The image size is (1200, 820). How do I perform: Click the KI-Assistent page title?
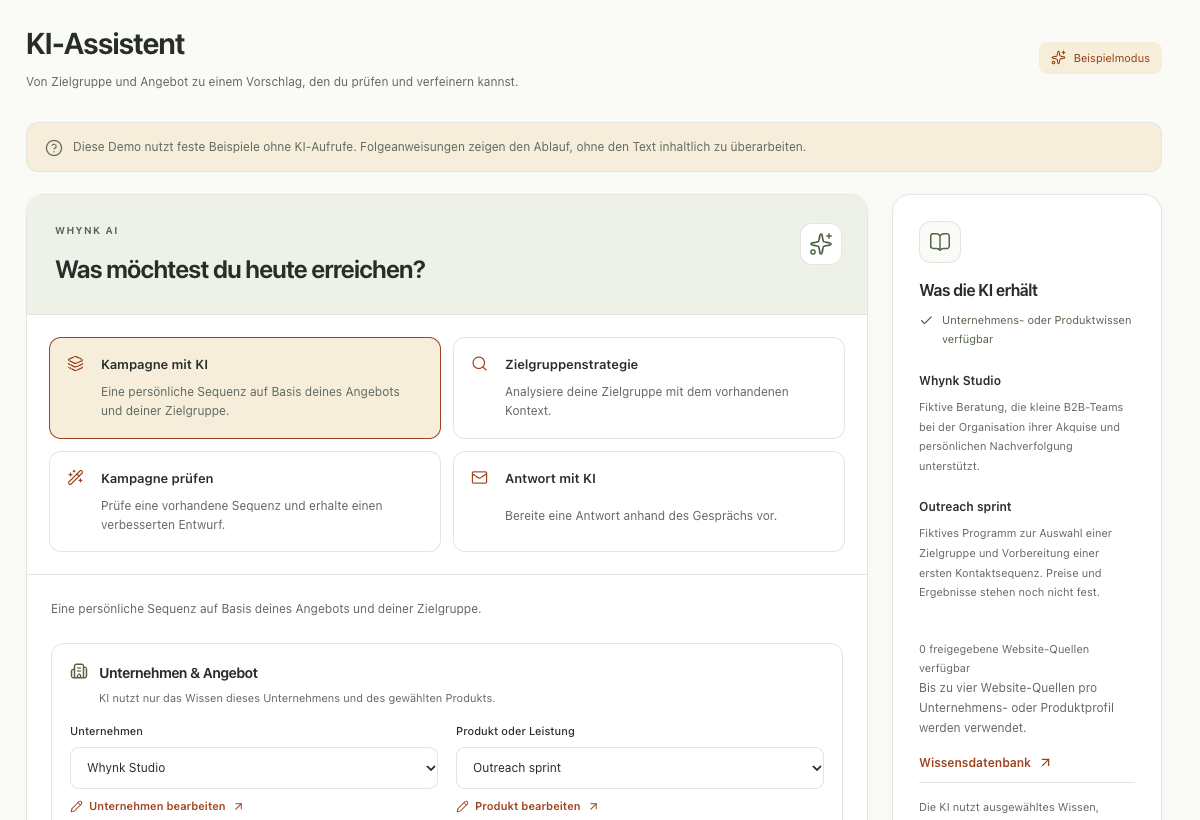click(105, 44)
